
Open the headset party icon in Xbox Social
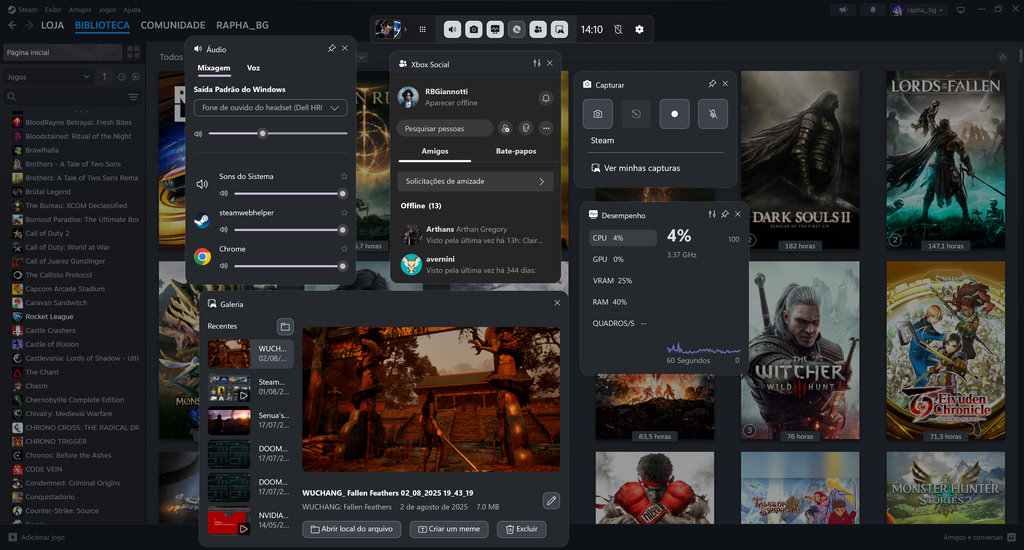526,128
